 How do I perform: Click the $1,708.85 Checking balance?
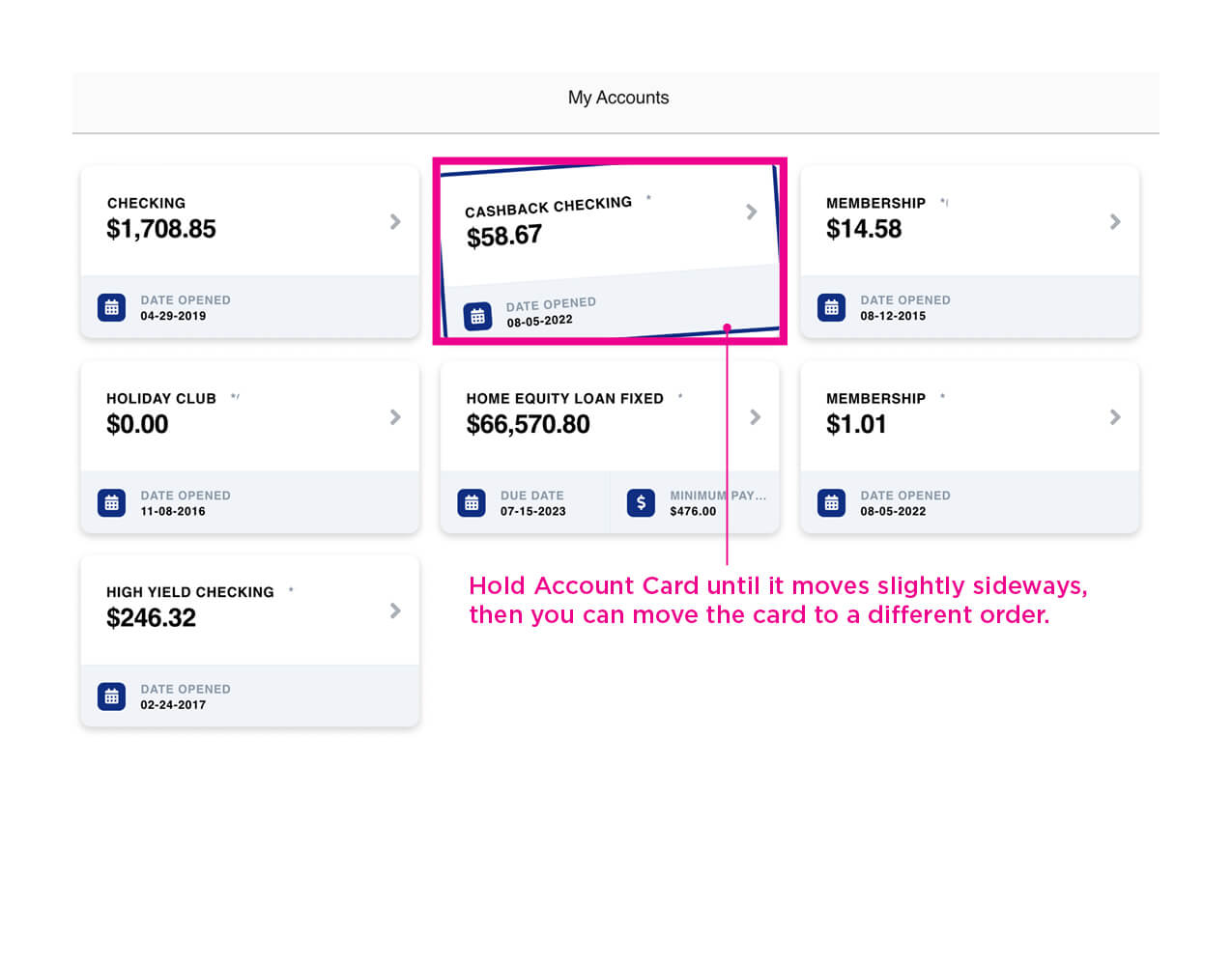coord(161,229)
